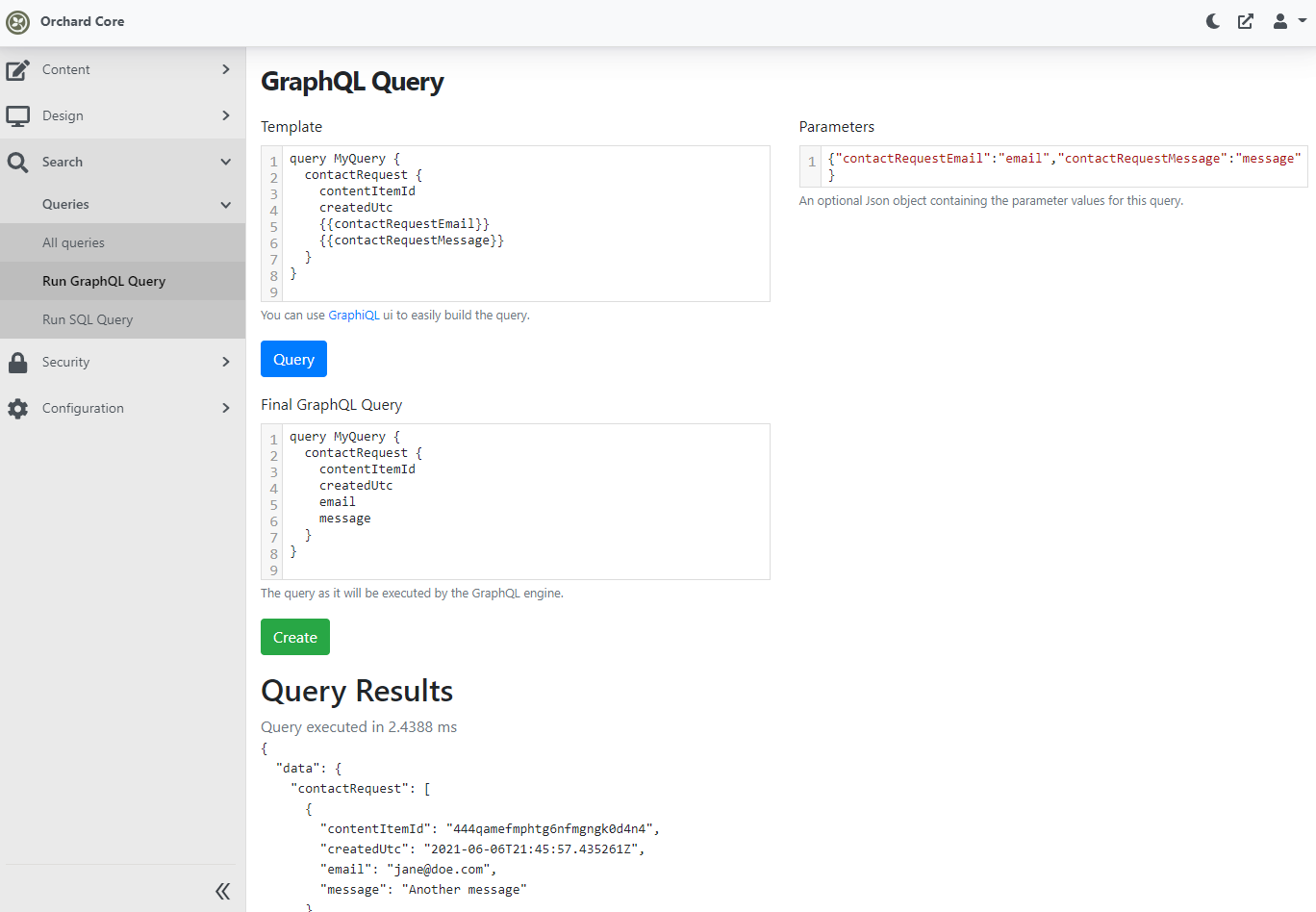Click the Query Results heading

[x=357, y=691]
